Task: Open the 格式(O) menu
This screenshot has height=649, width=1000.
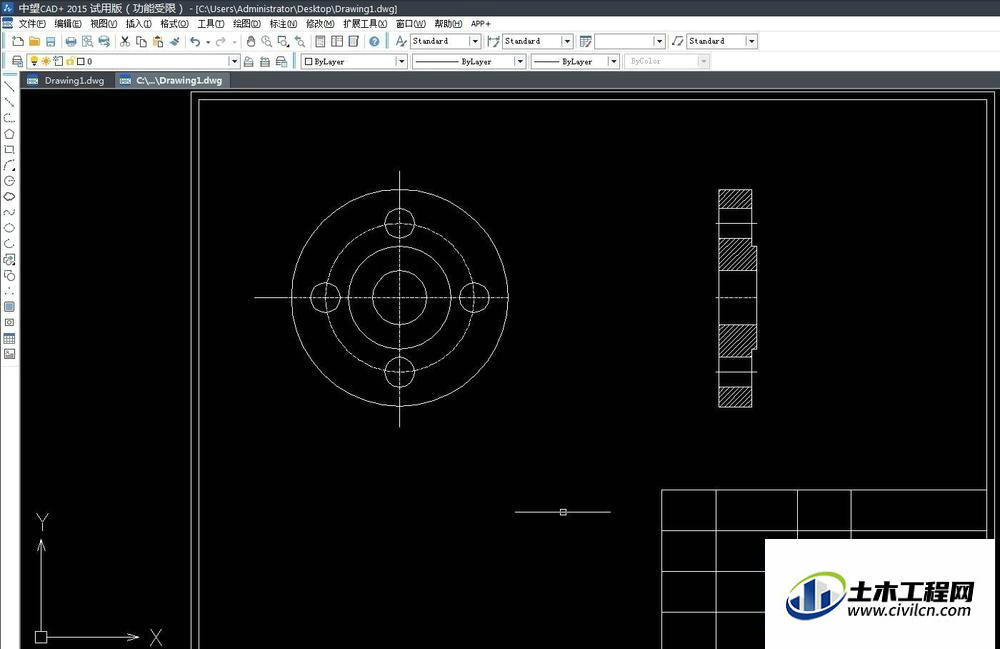Action: point(174,24)
